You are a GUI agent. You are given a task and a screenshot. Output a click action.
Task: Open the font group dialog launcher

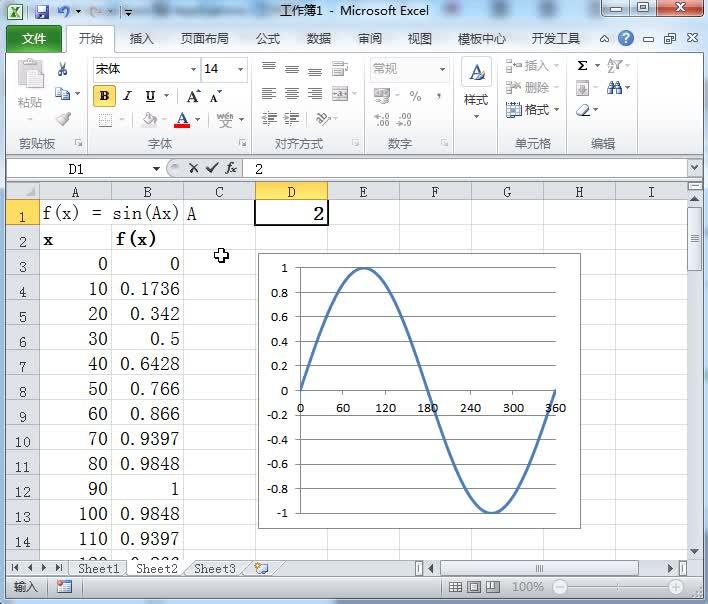coord(242,143)
